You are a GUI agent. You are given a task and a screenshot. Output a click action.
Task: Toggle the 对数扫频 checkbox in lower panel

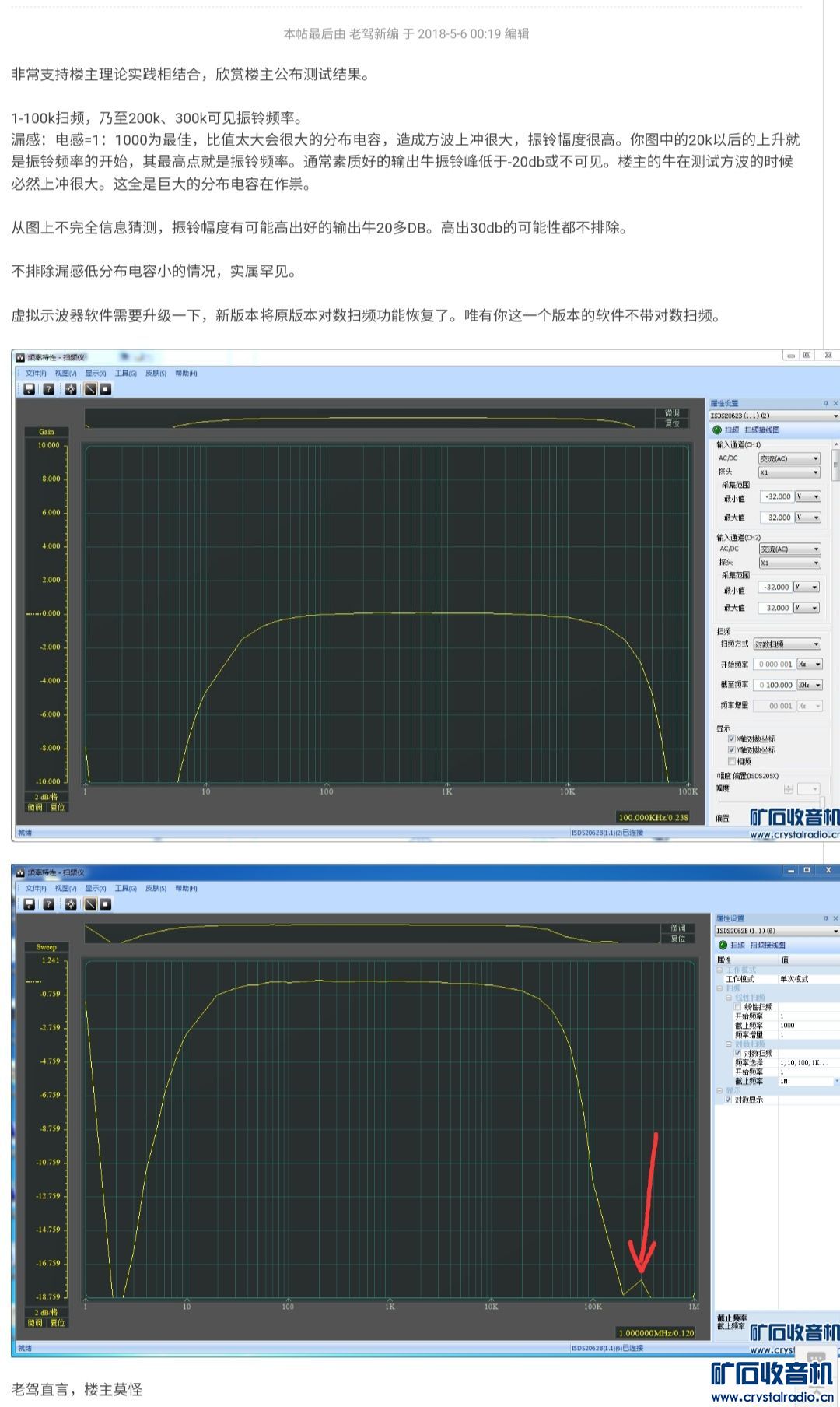[737, 1053]
